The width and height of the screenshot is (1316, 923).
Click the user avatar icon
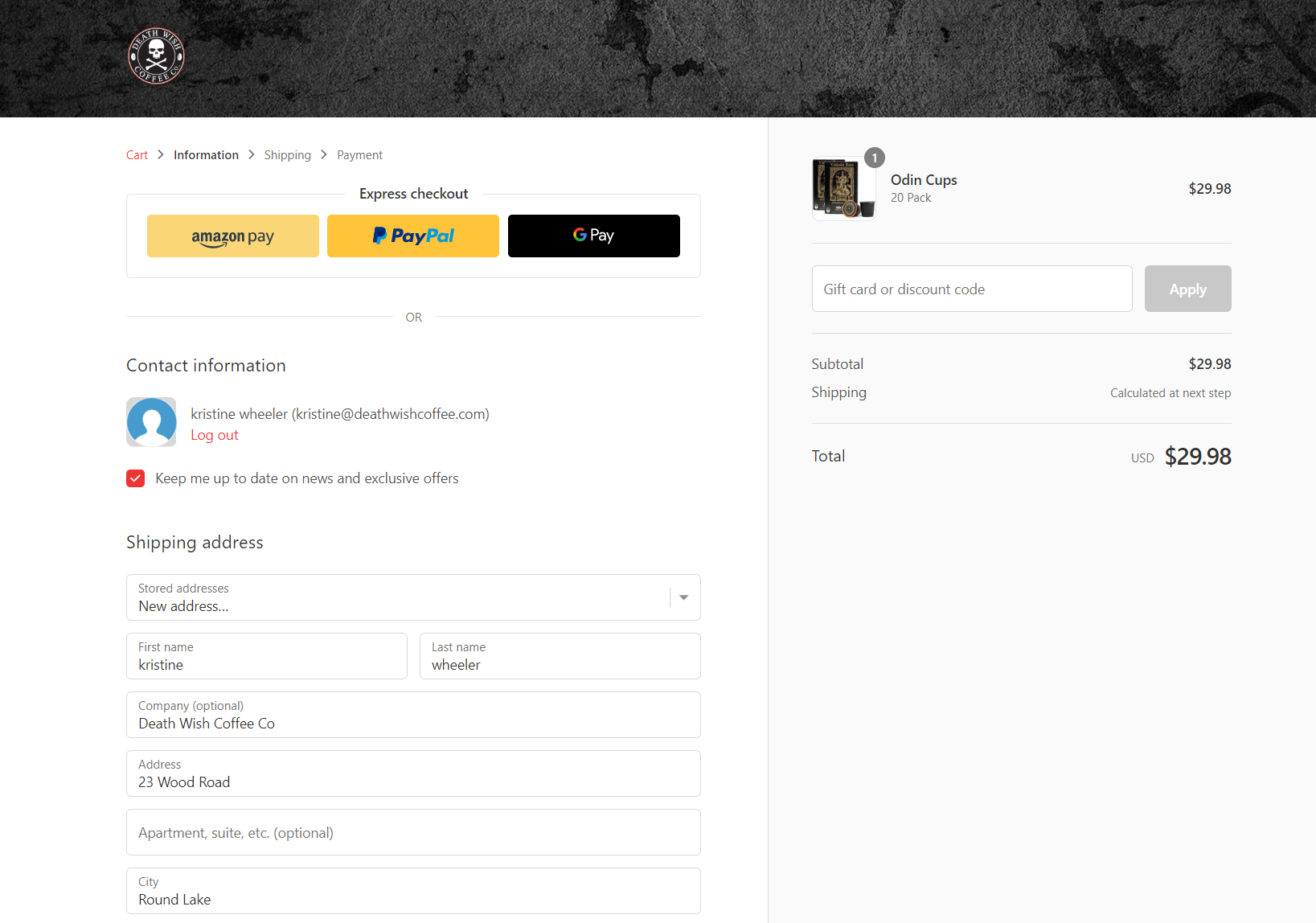click(151, 422)
